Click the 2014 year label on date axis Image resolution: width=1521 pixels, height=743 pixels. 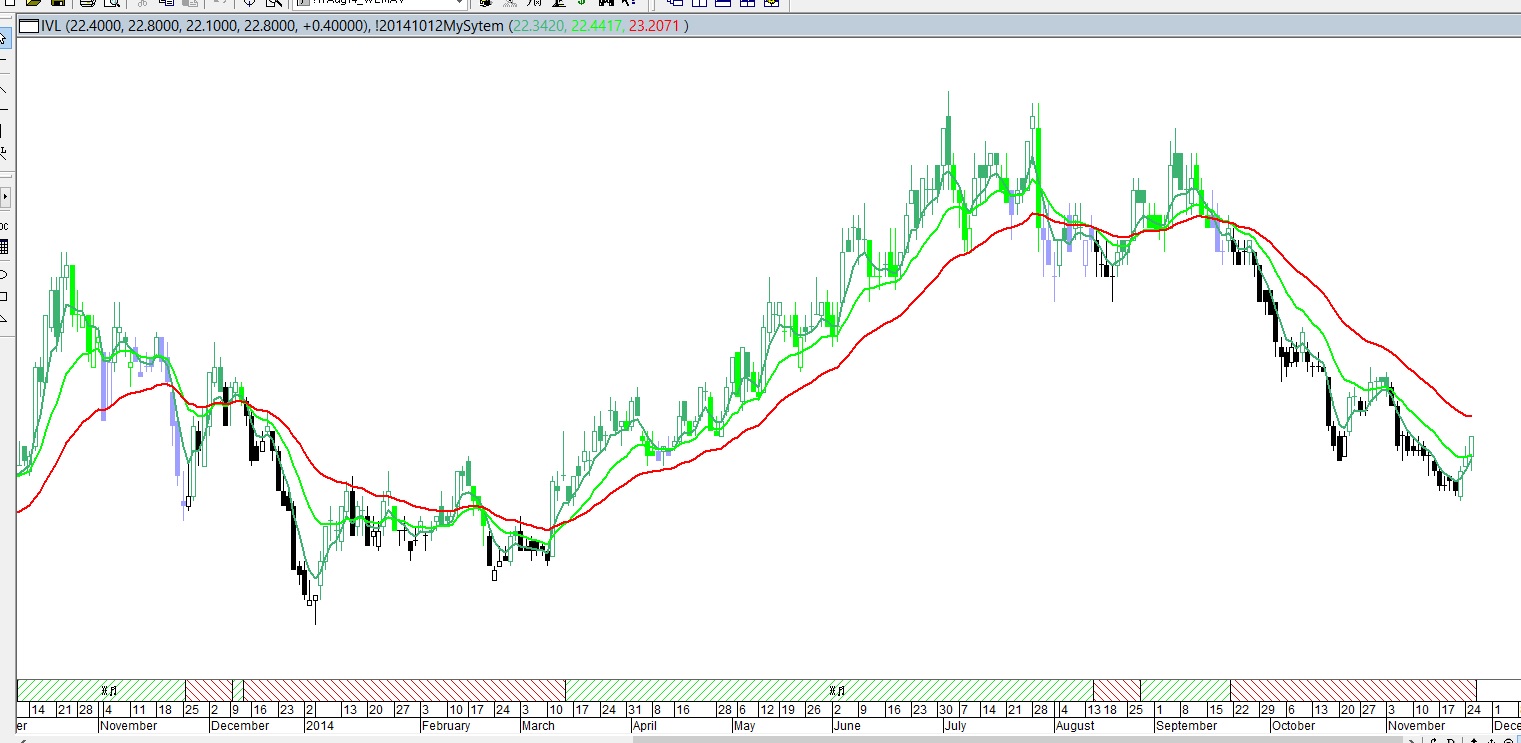pyautogui.click(x=320, y=726)
